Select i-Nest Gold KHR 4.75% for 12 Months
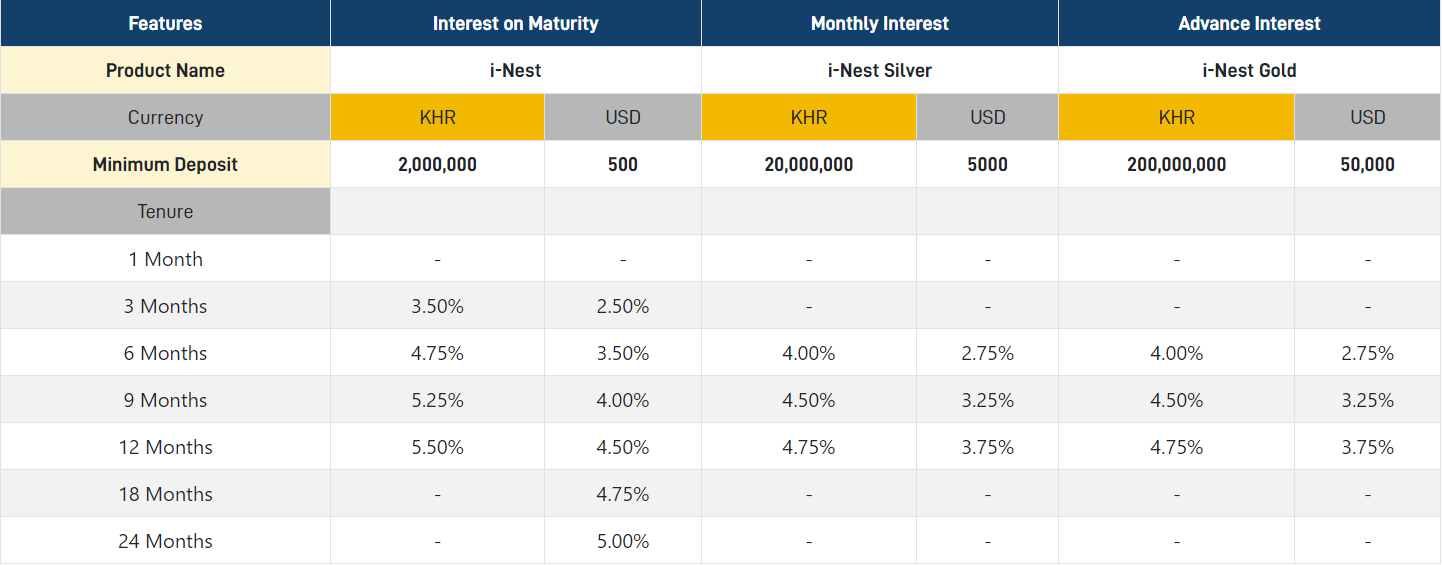This screenshot has width=1442, height=565. point(1177,447)
